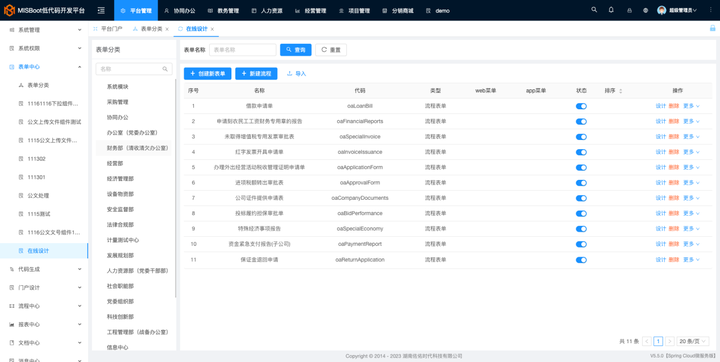720x362 pixels.
Task: Switch to 分销商城 top menu
Action: (x=398, y=10)
